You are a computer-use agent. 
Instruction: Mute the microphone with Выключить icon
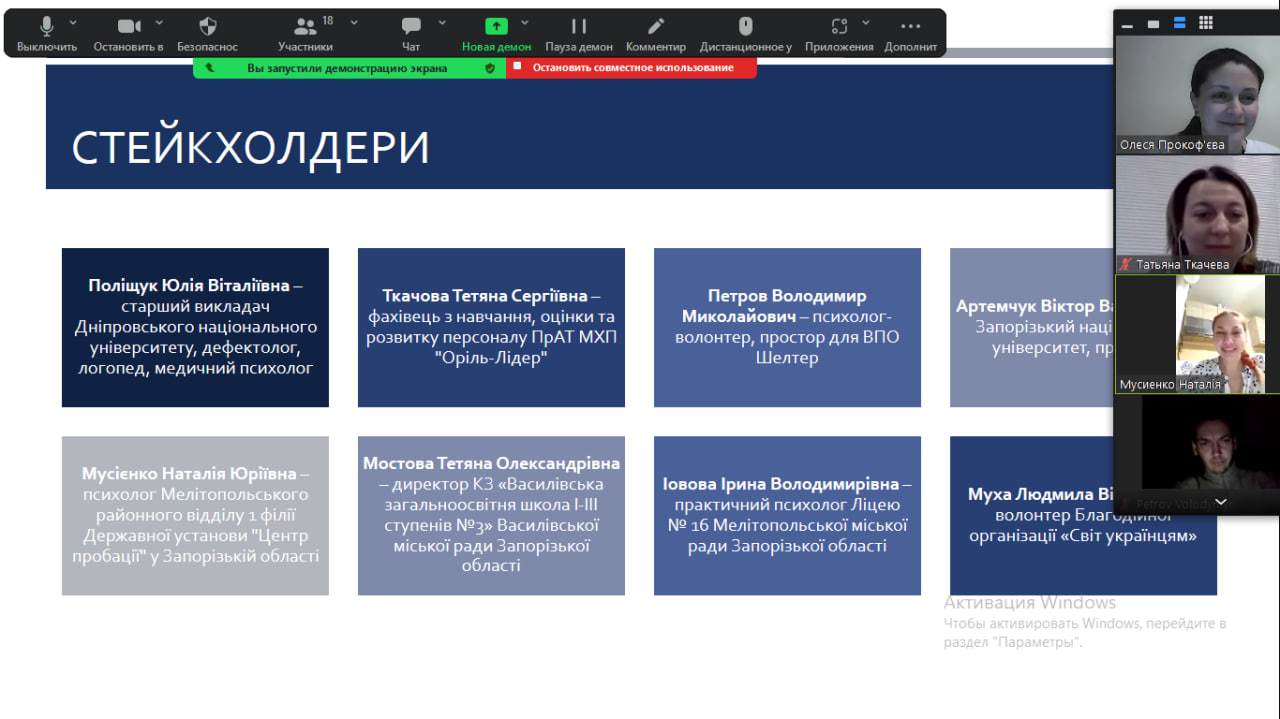click(46, 27)
